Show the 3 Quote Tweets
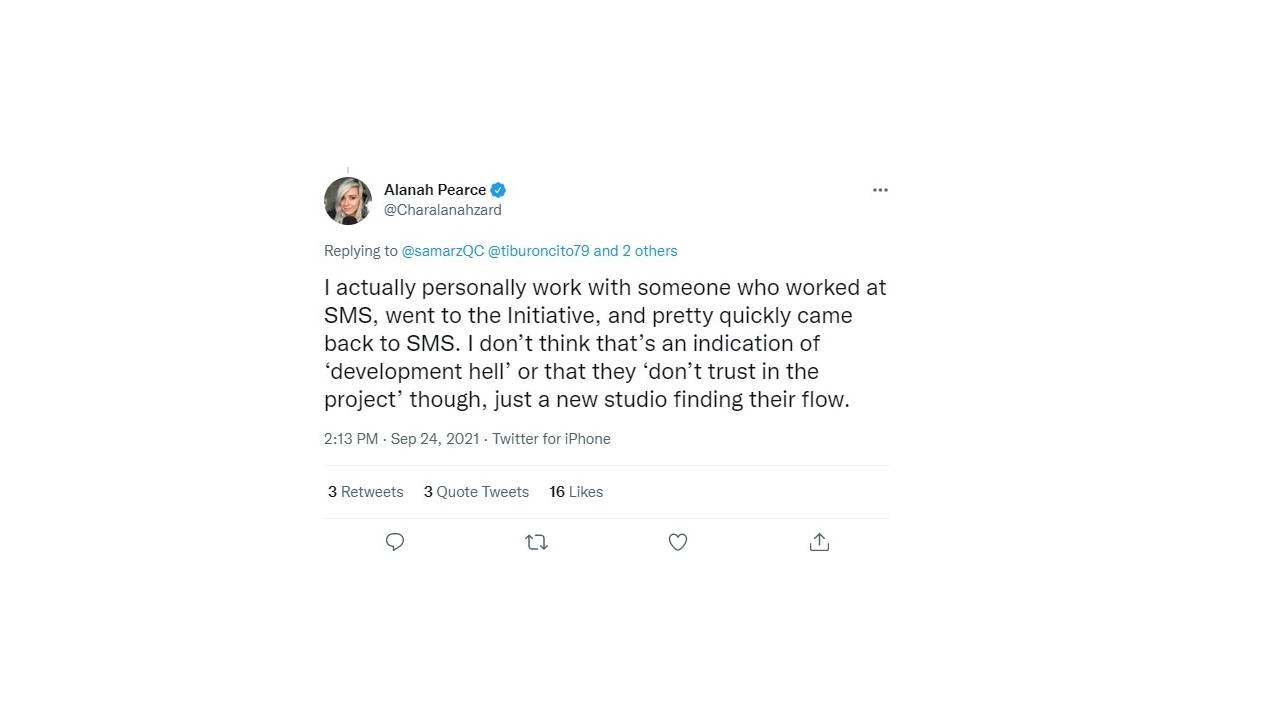 pyautogui.click(x=476, y=492)
